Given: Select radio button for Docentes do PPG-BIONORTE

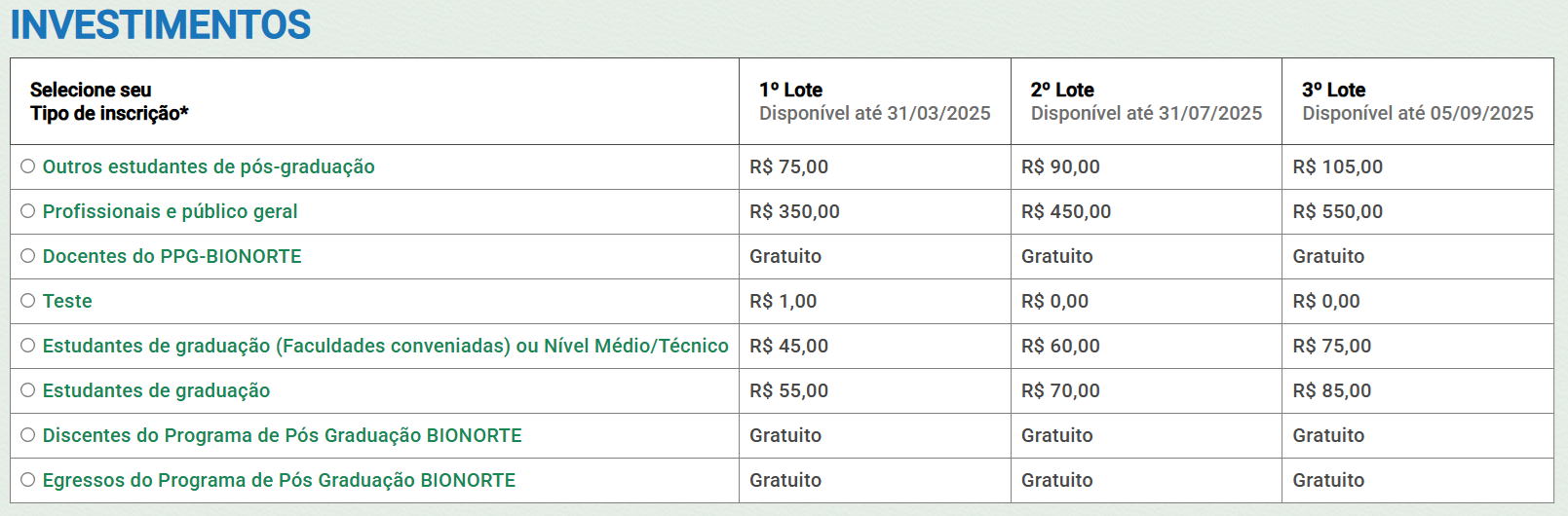Looking at the screenshot, I should pyautogui.click(x=28, y=256).
